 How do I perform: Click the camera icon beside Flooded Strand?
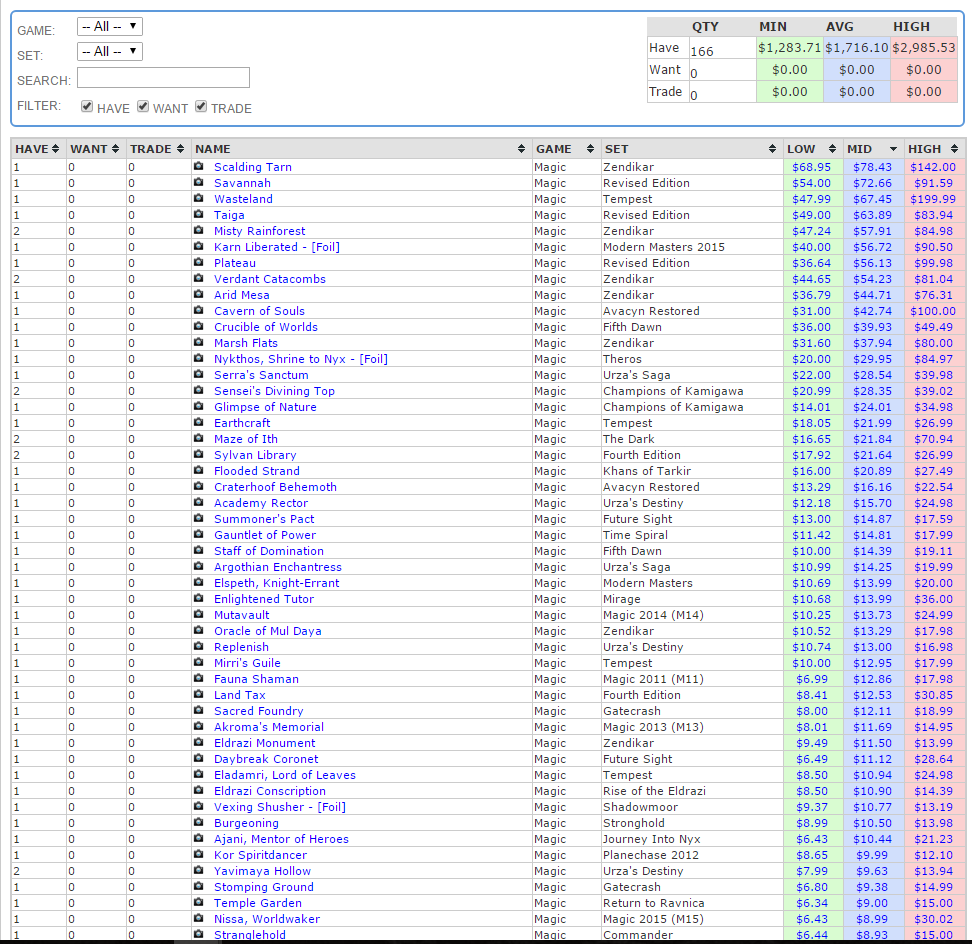pyautogui.click(x=198, y=470)
